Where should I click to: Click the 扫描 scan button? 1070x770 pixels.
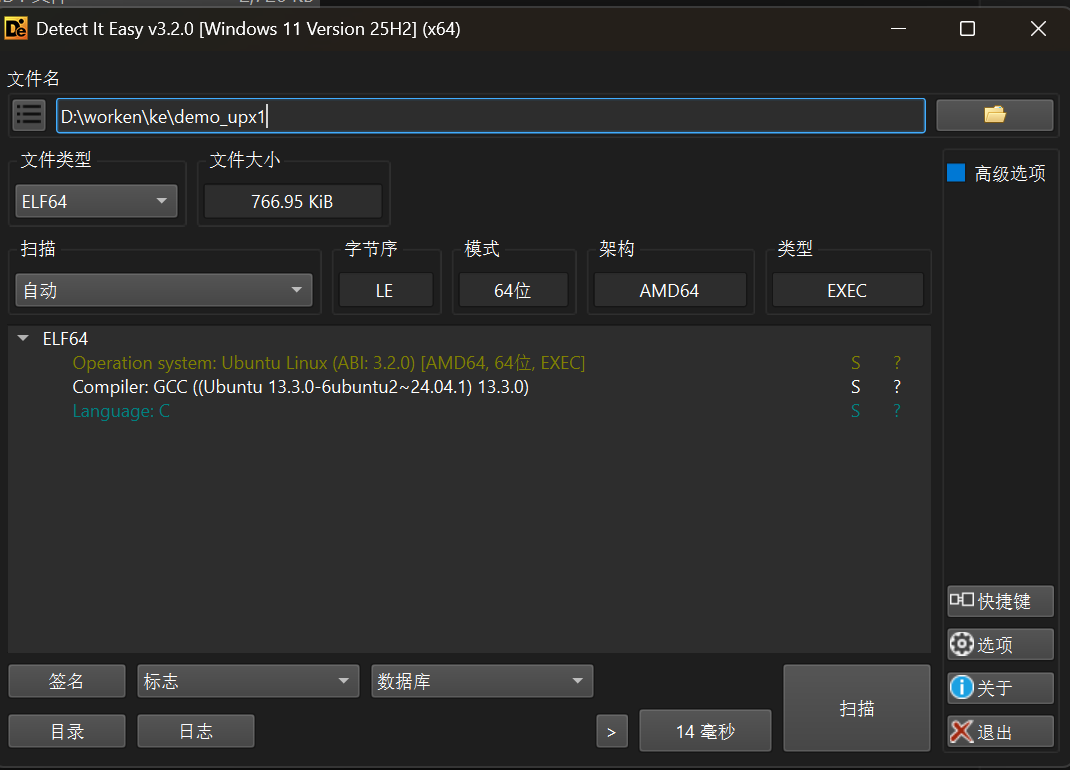856,708
